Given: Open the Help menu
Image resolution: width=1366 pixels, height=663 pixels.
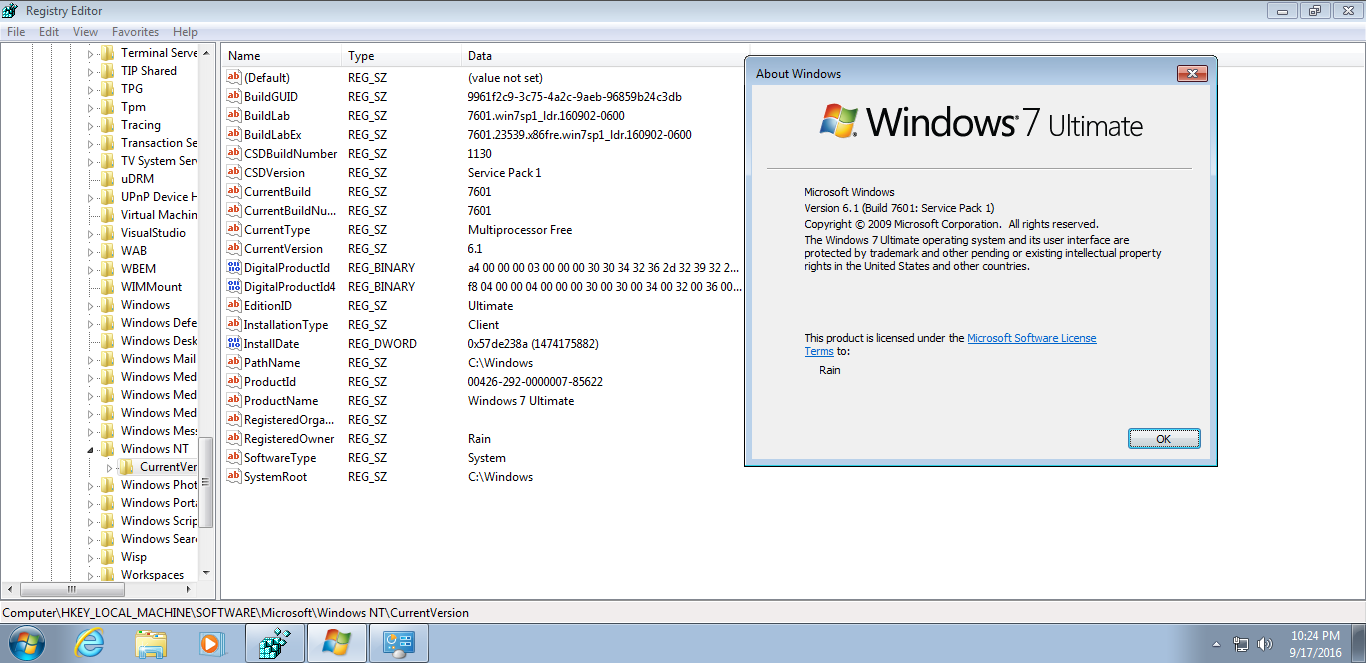Looking at the screenshot, I should pos(186,32).
